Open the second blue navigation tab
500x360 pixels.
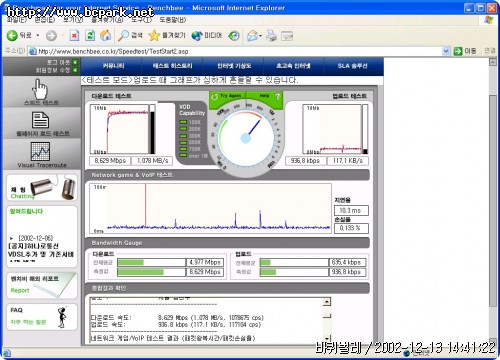pos(172,66)
